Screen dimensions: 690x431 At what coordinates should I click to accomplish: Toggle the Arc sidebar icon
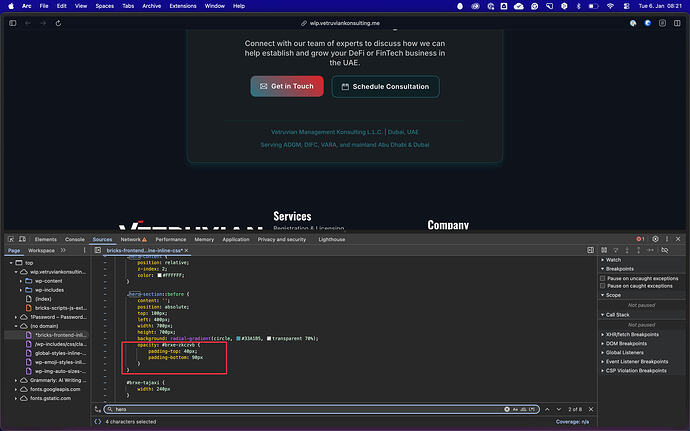13,23
